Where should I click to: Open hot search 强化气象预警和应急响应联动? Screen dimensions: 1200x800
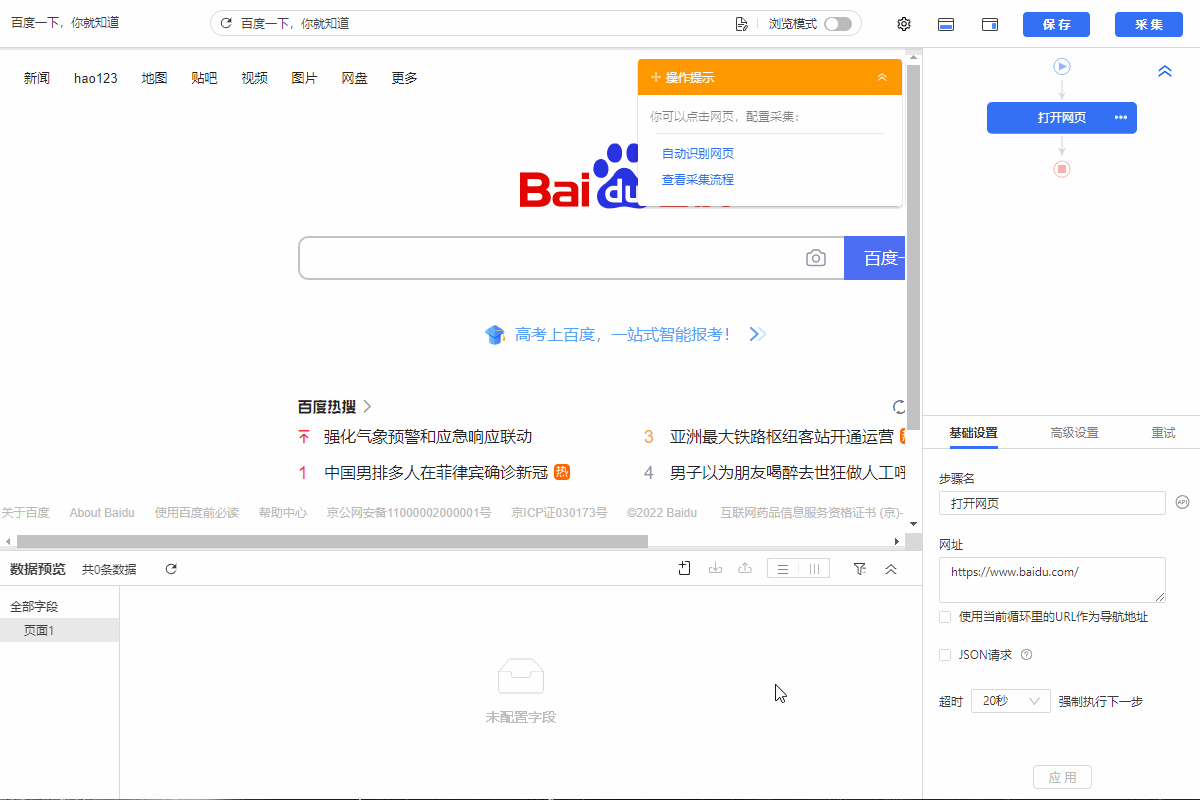428,437
